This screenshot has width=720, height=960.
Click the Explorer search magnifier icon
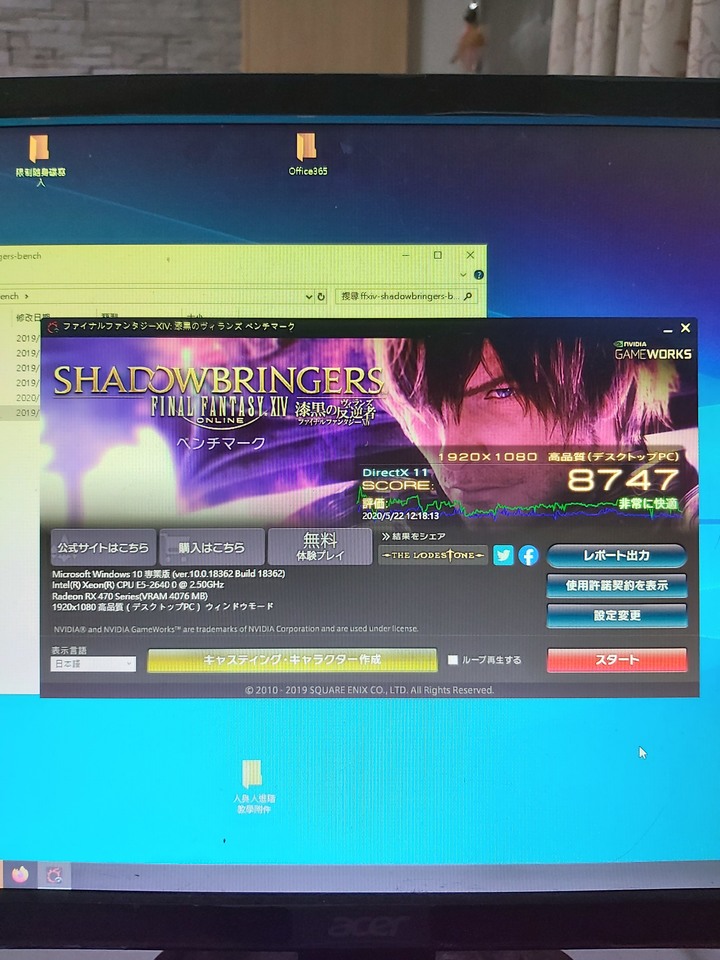(x=468, y=296)
